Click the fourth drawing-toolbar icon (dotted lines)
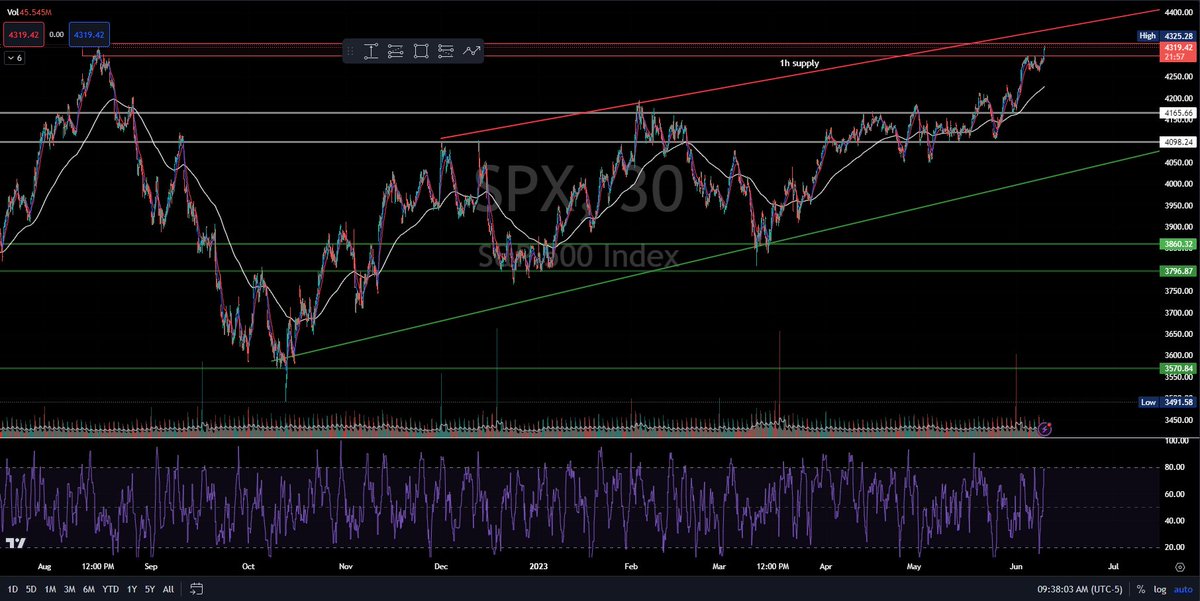This screenshot has height=601, width=1200. [446, 51]
